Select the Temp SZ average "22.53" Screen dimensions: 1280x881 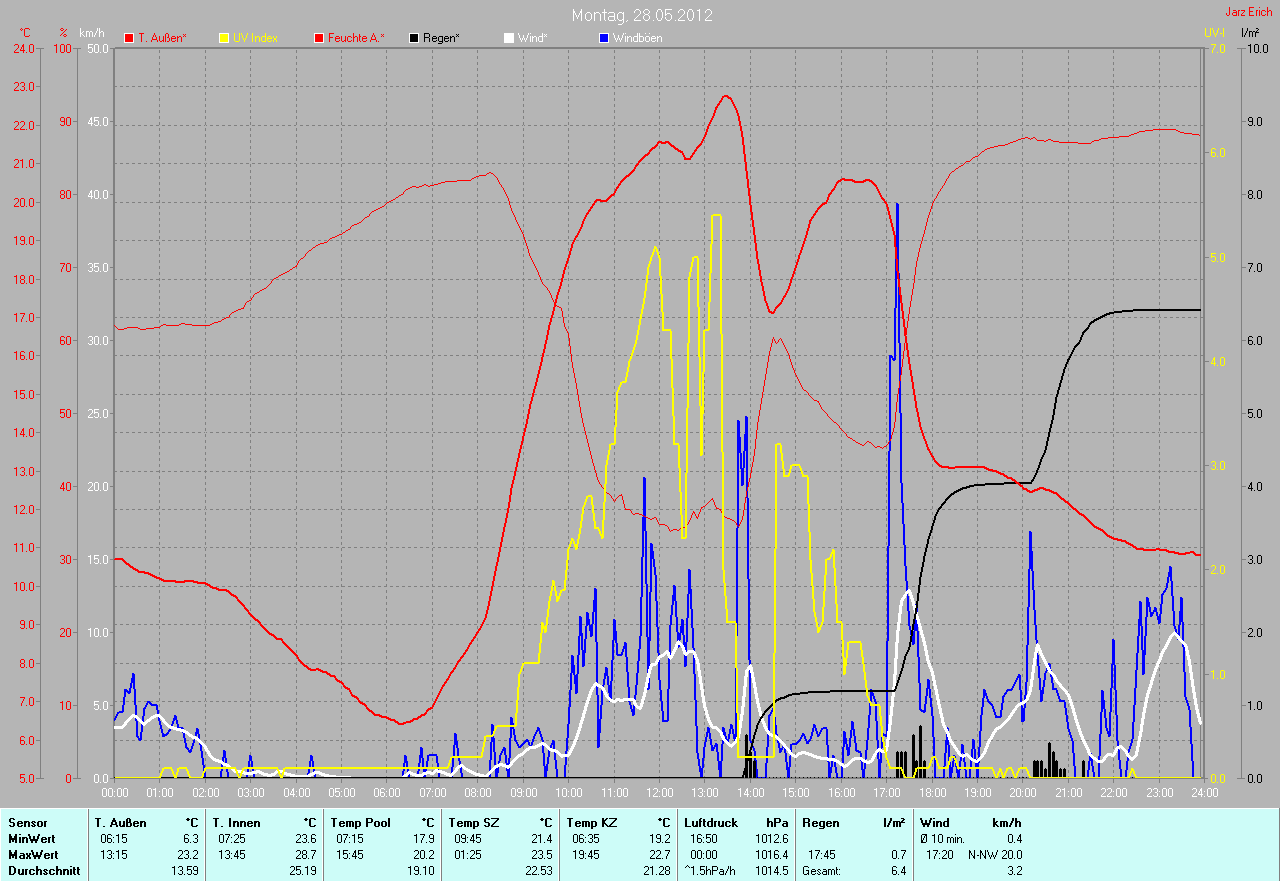click(539, 871)
